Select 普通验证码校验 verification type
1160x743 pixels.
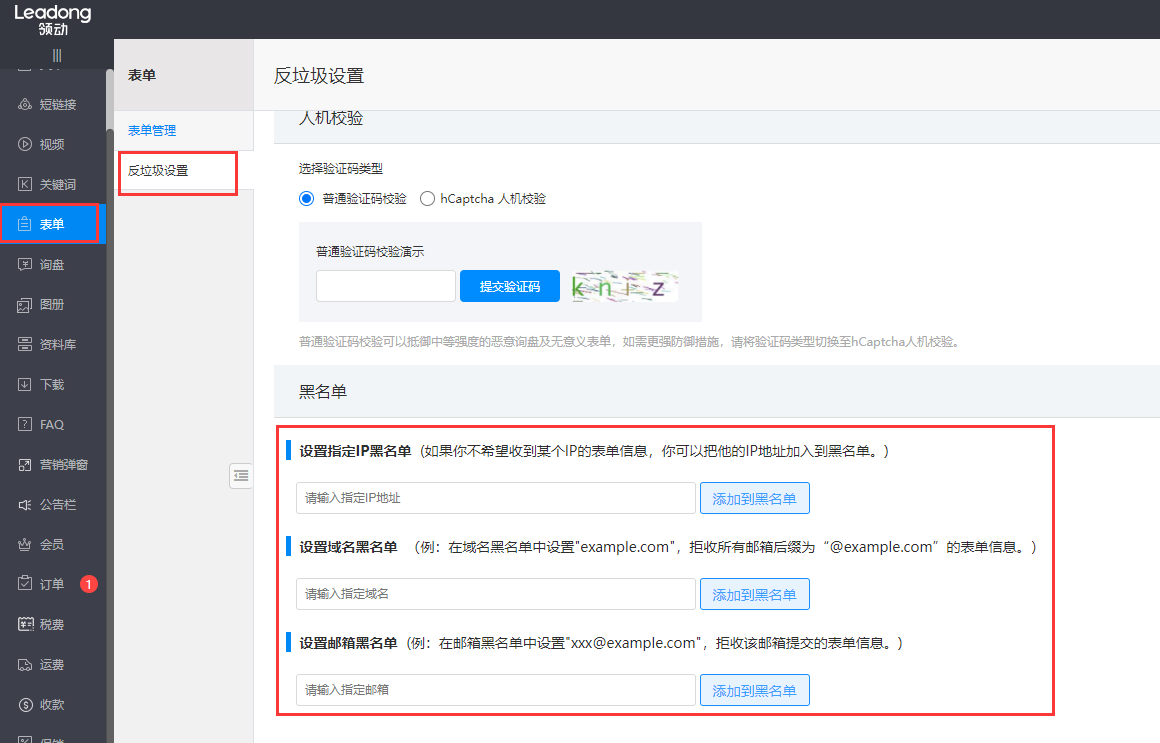tap(306, 198)
